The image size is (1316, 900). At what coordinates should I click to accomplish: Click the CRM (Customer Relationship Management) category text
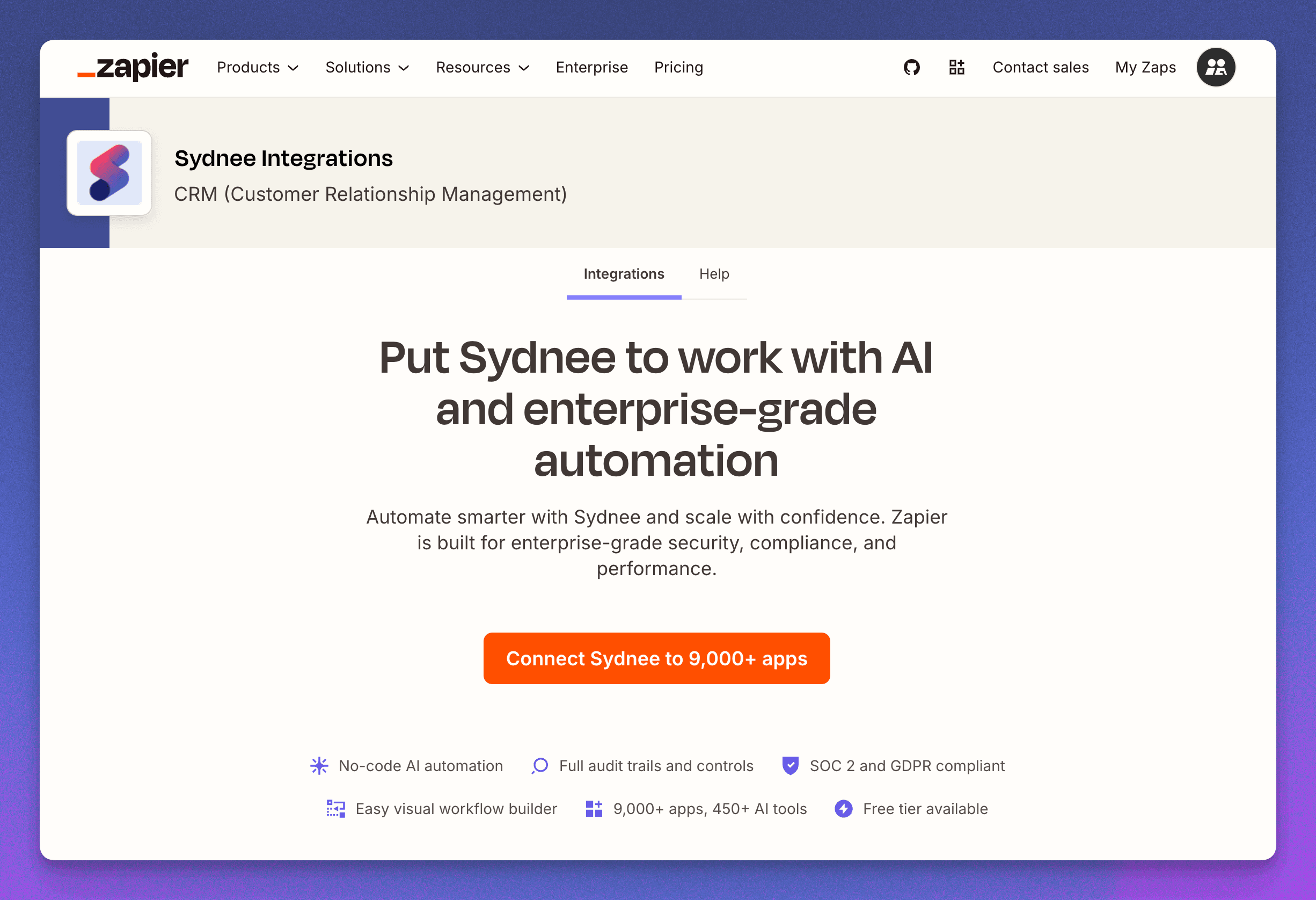pos(370,194)
